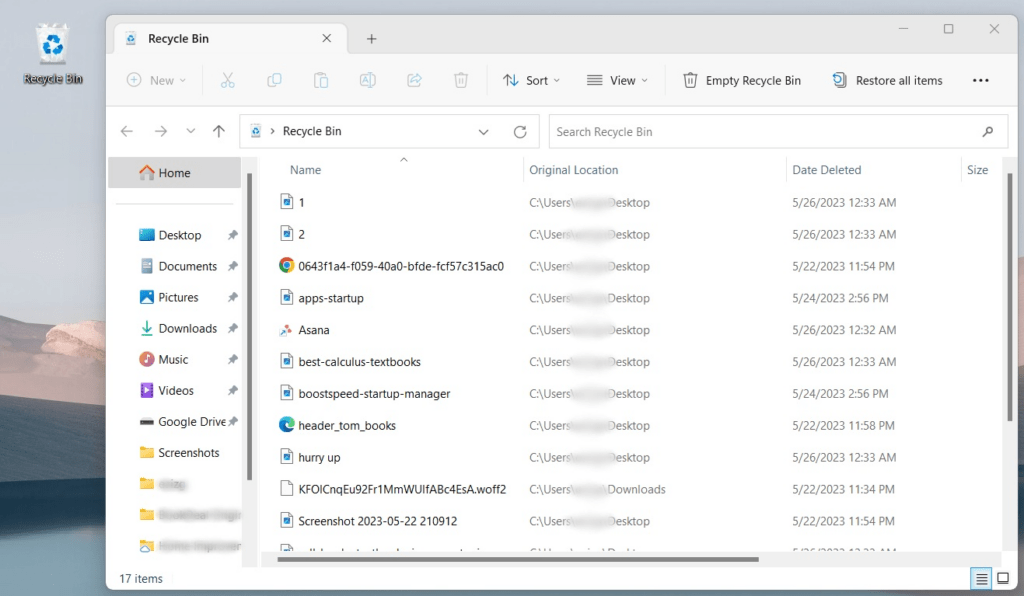Click the Empty Recycle Bin button
The image size is (1024, 596).
point(742,80)
